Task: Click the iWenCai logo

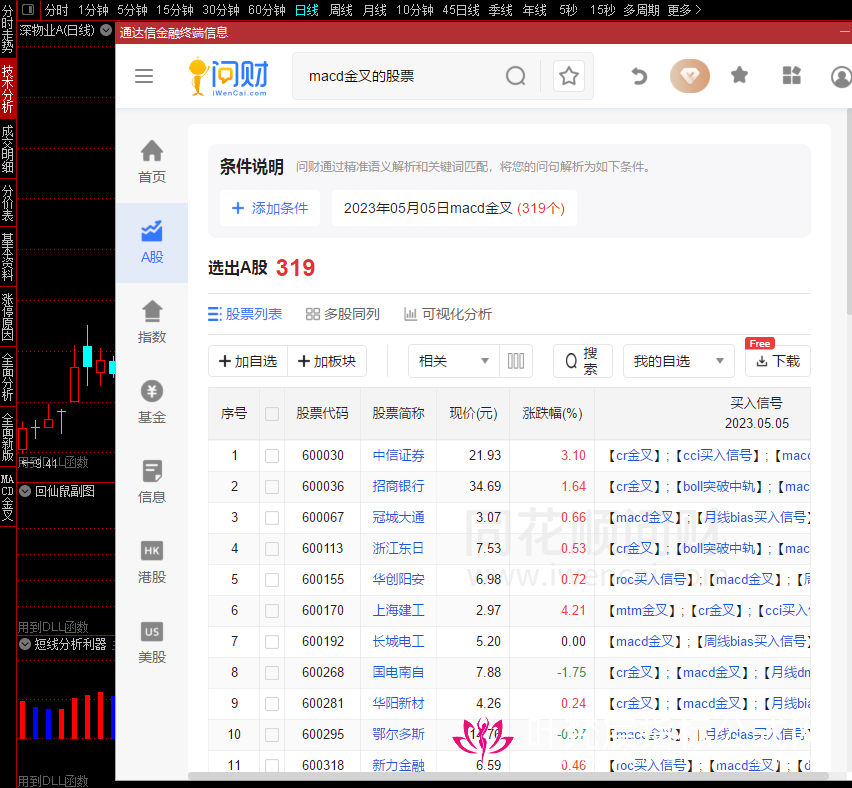Action: [x=229, y=77]
